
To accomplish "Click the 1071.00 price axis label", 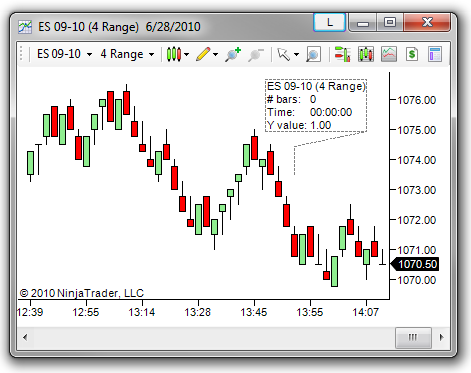I will click(x=417, y=250).
